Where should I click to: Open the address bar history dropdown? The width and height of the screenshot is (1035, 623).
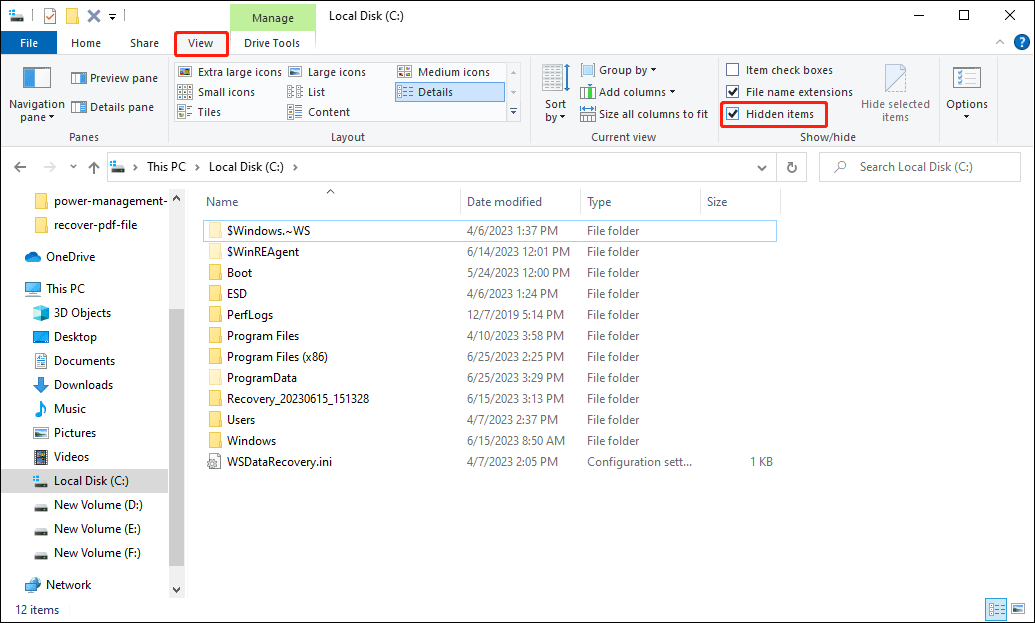[x=762, y=168]
